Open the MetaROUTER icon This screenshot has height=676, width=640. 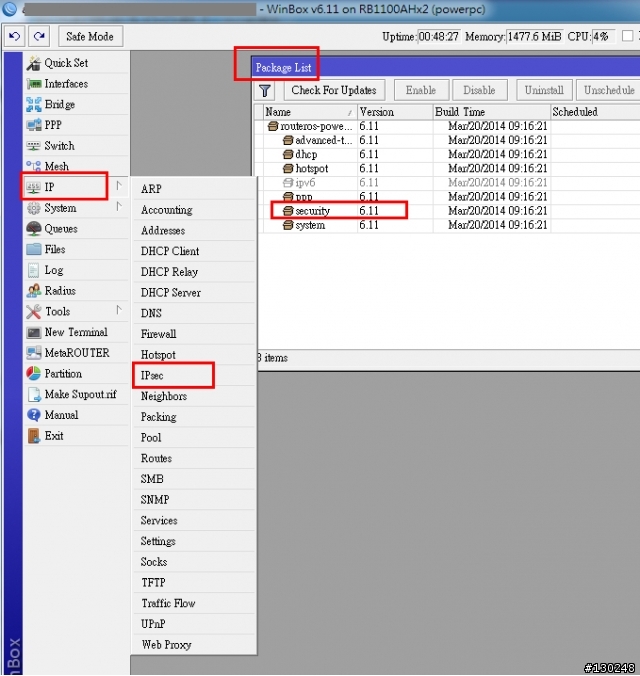pos(34,353)
